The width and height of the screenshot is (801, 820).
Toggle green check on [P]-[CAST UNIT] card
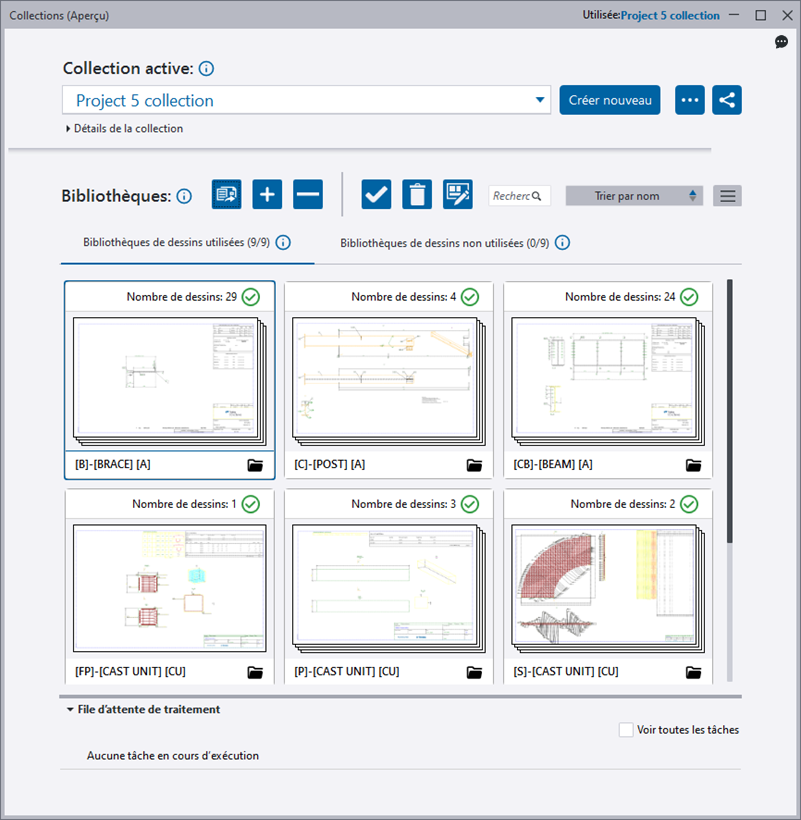(x=470, y=504)
